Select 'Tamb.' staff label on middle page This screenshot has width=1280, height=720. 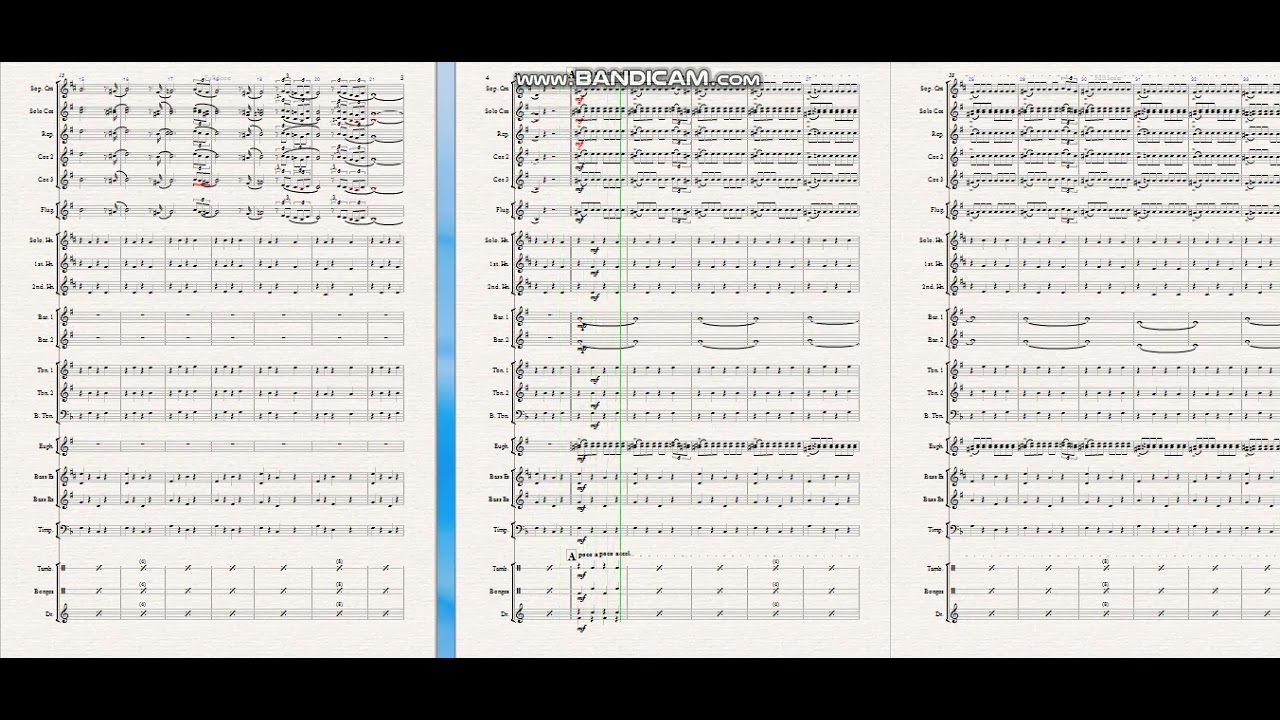500,568
